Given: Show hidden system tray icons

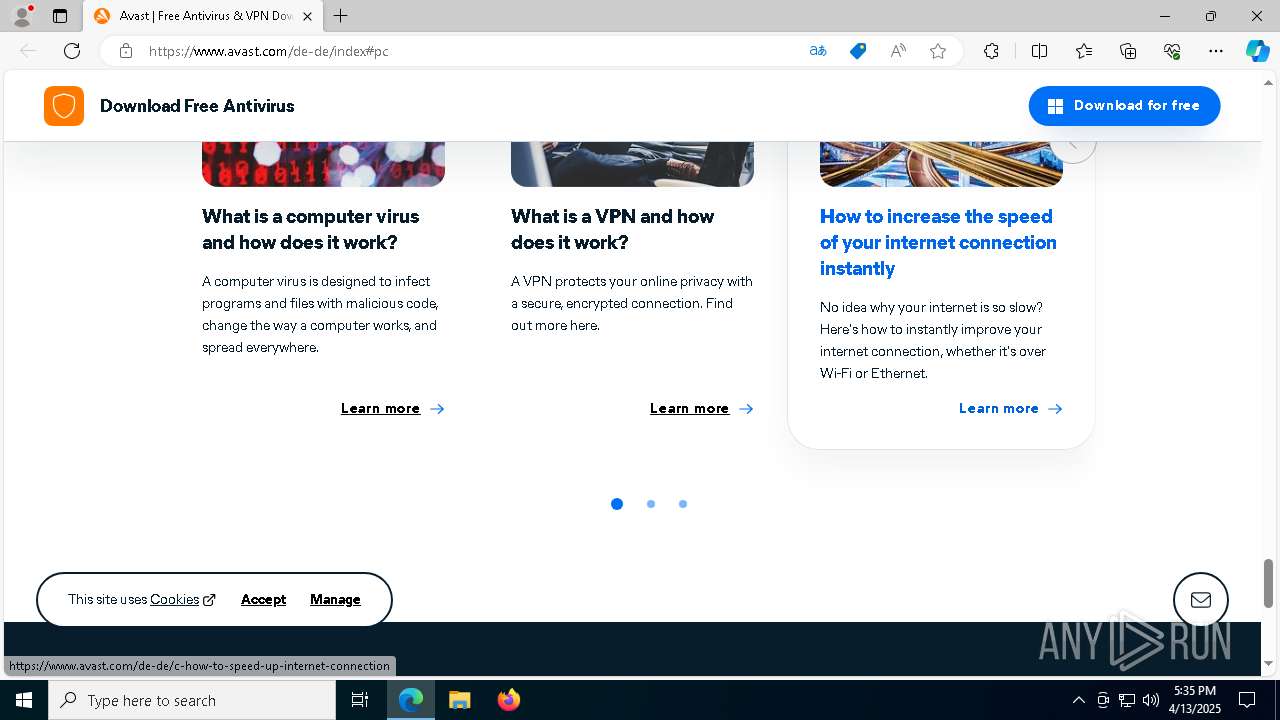Looking at the screenshot, I should (1078, 700).
